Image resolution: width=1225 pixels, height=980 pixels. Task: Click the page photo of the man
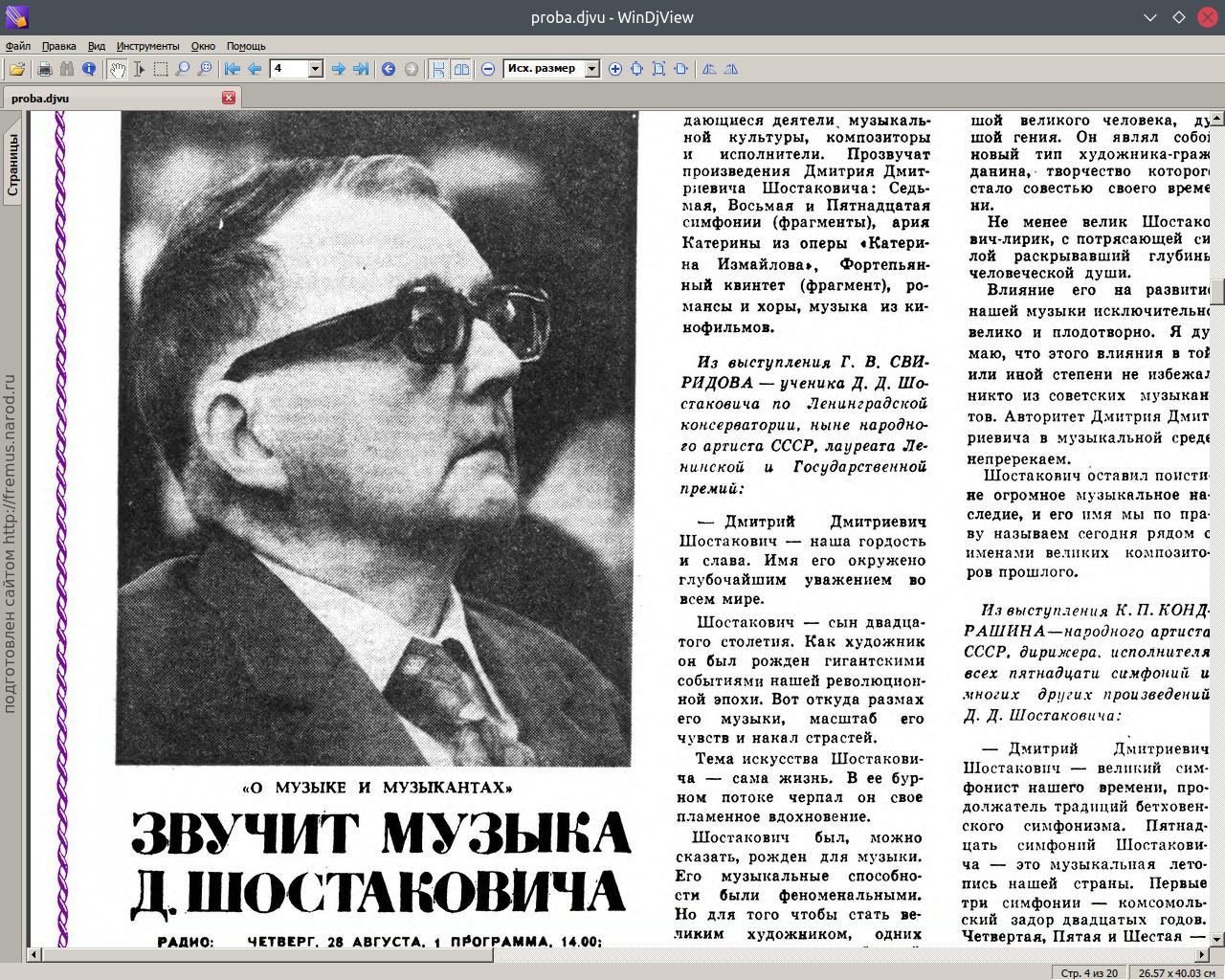click(375, 438)
